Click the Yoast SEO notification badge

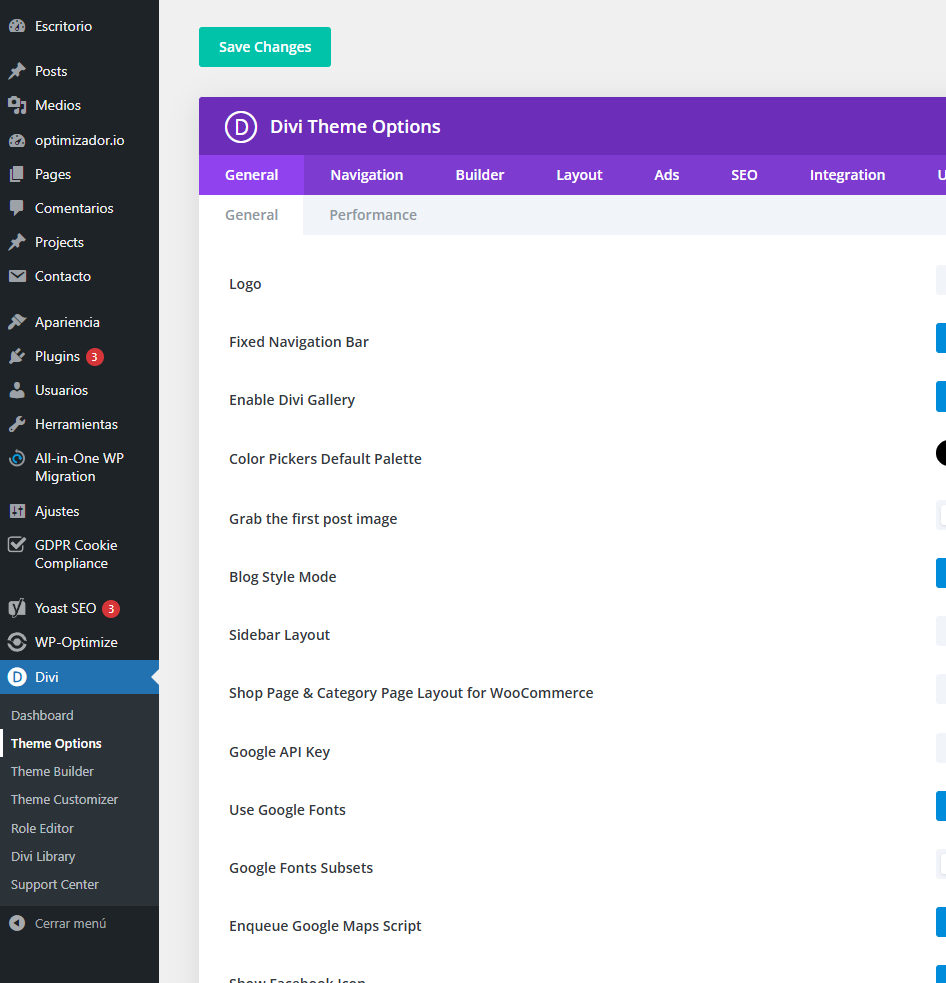click(x=111, y=609)
